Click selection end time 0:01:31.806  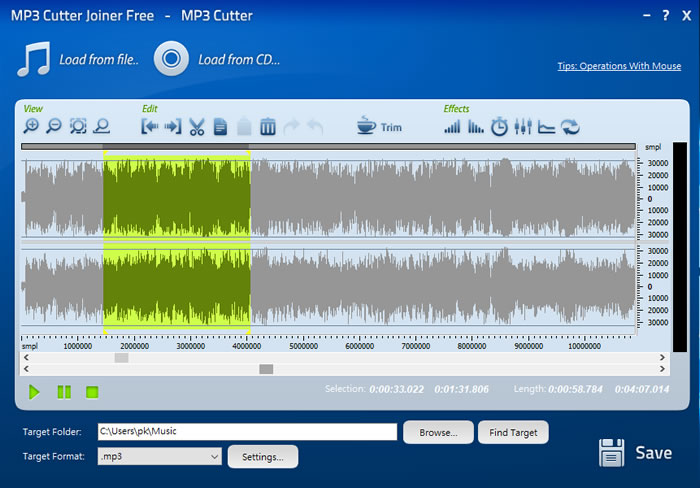[x=462, y=389]
